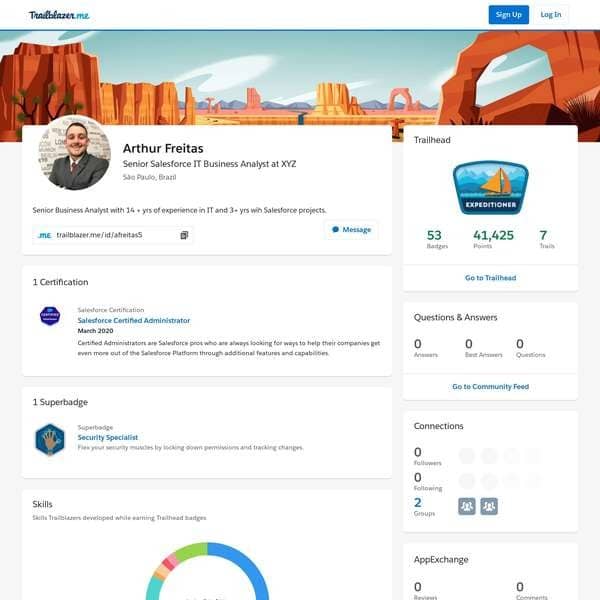
Task: Click the .me icon beside profile URL
Action: [44, 235]
